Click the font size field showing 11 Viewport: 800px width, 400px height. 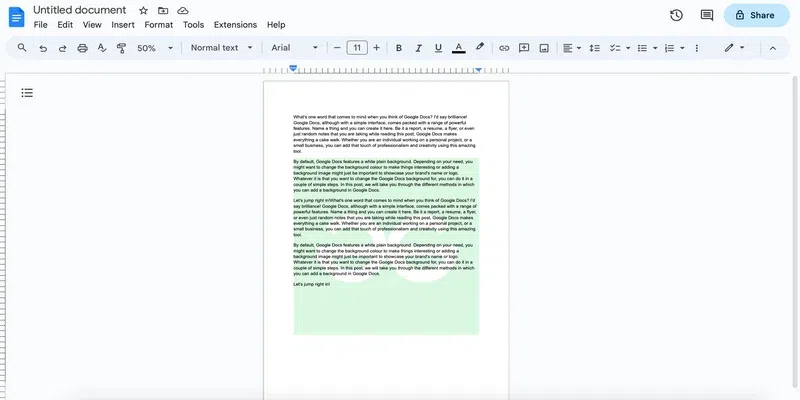pos(357,48)
